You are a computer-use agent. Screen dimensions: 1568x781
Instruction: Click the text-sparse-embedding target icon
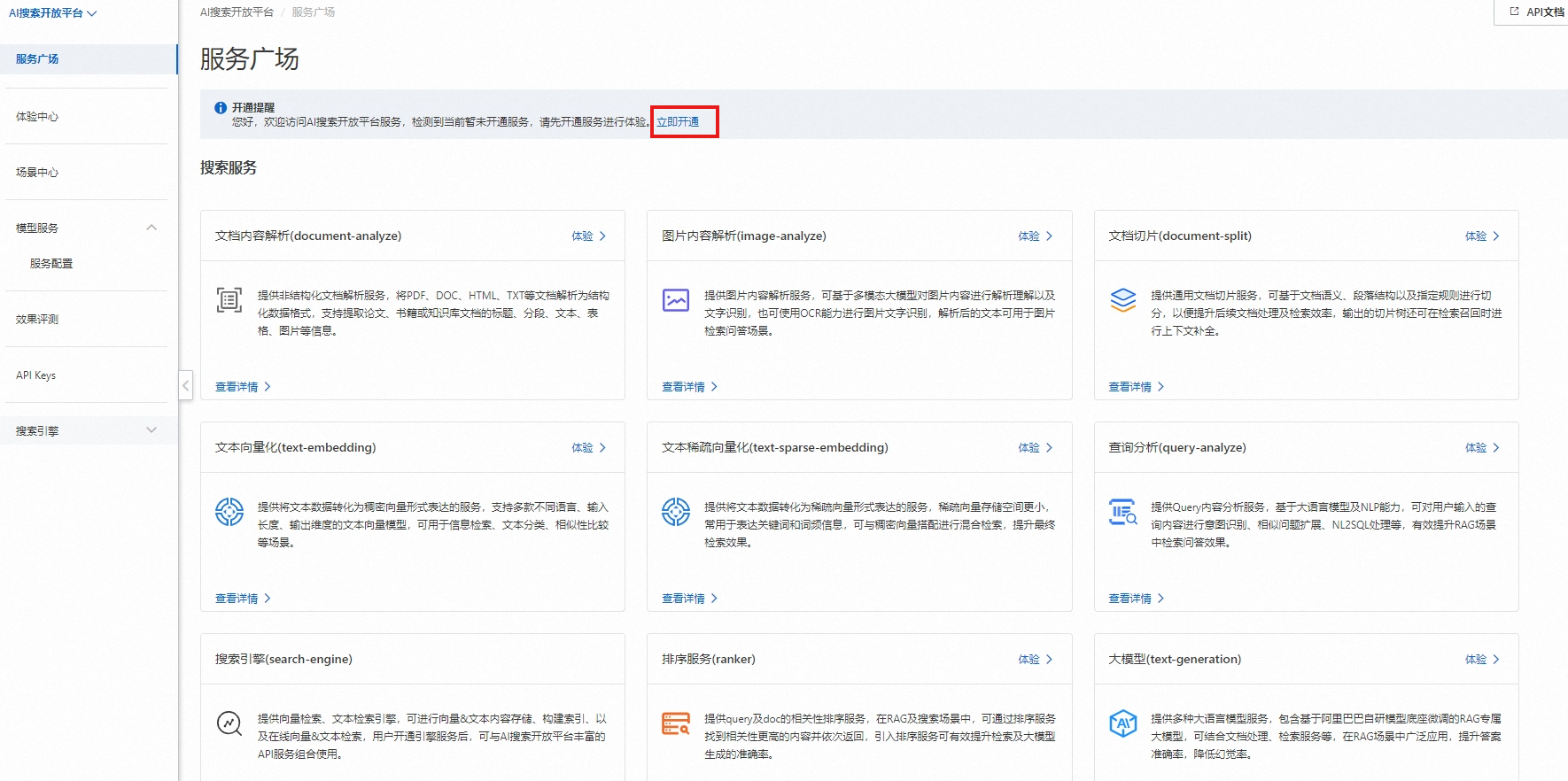676,512
